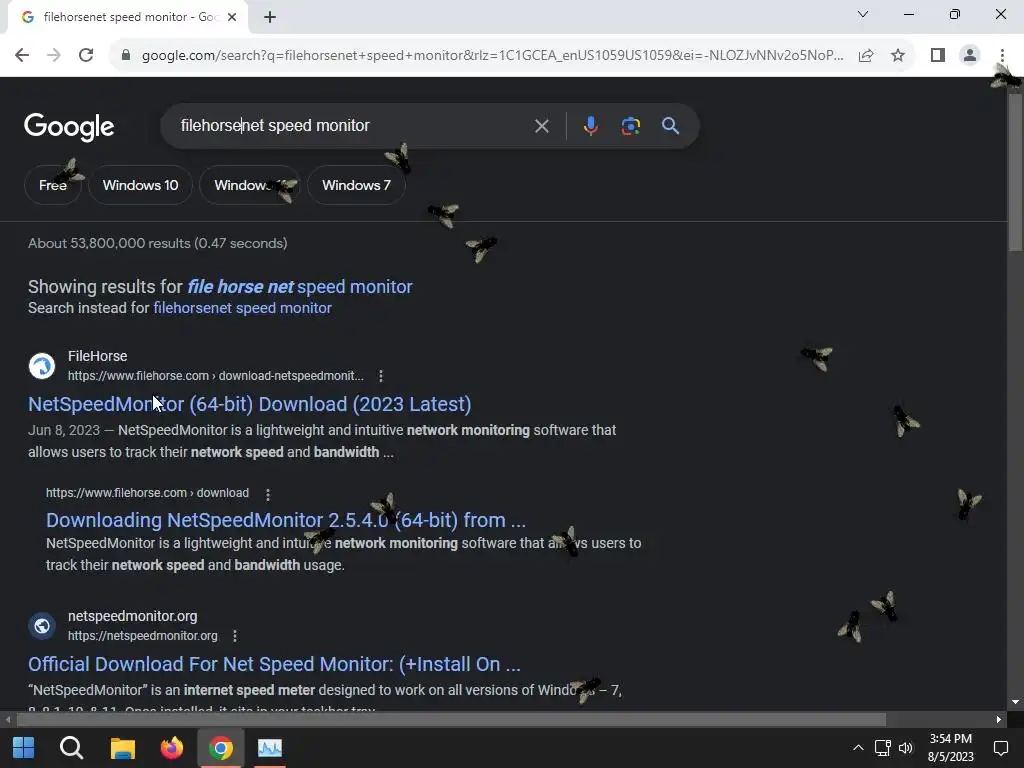Open more options for the FileHorse result

click(381, 376)
